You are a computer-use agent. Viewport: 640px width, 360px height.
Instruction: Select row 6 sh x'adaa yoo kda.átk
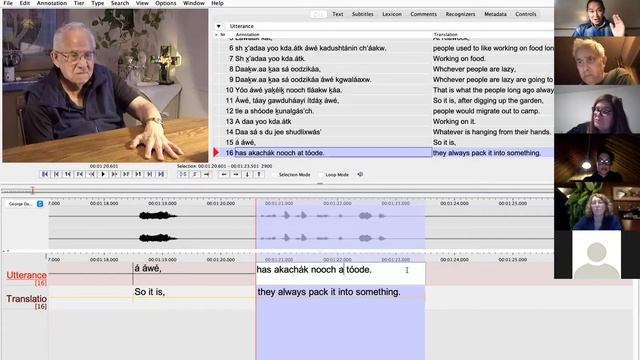click(384, 48)
